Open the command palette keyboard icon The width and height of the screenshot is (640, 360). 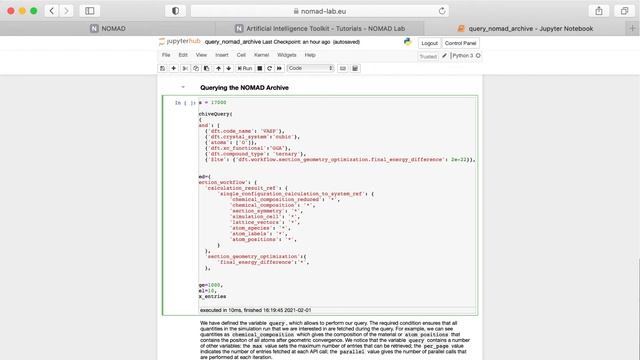pos(343,69)
